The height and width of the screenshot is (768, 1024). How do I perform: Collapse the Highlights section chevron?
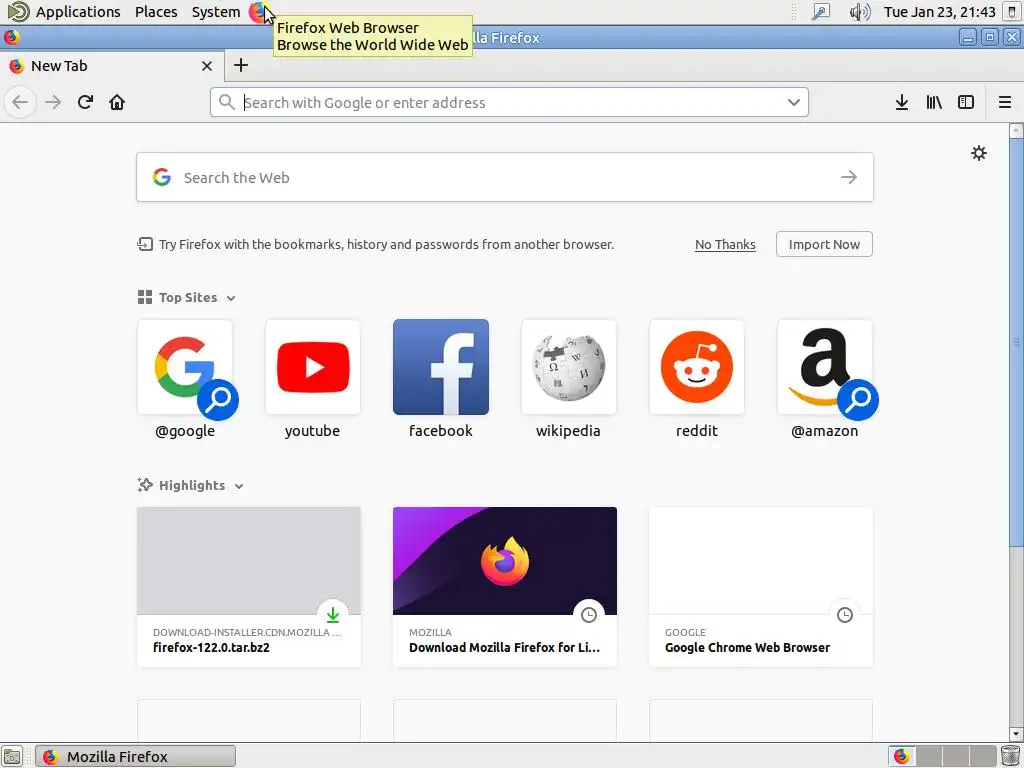(x=239, y=487)
